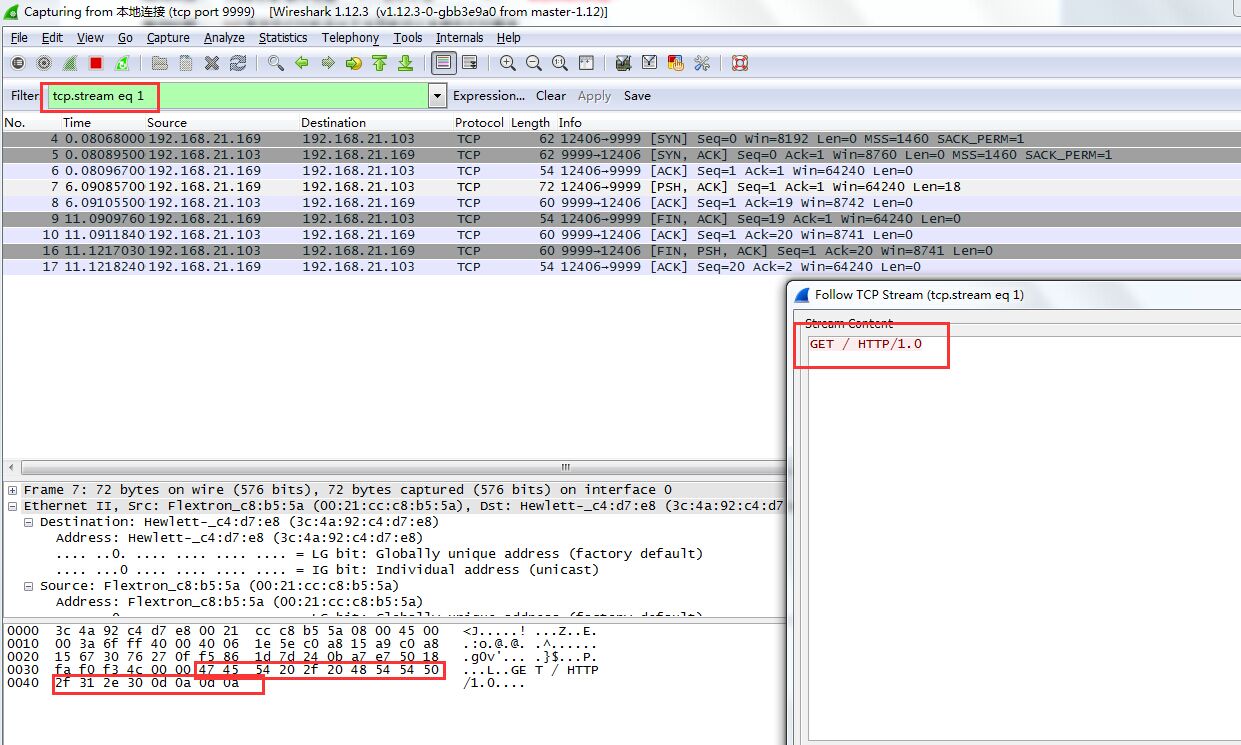Select packet 16 FIN, PSH, ACK row
Image resolution: width=1241 pixels, height=745 pixels.
[620, 251]
